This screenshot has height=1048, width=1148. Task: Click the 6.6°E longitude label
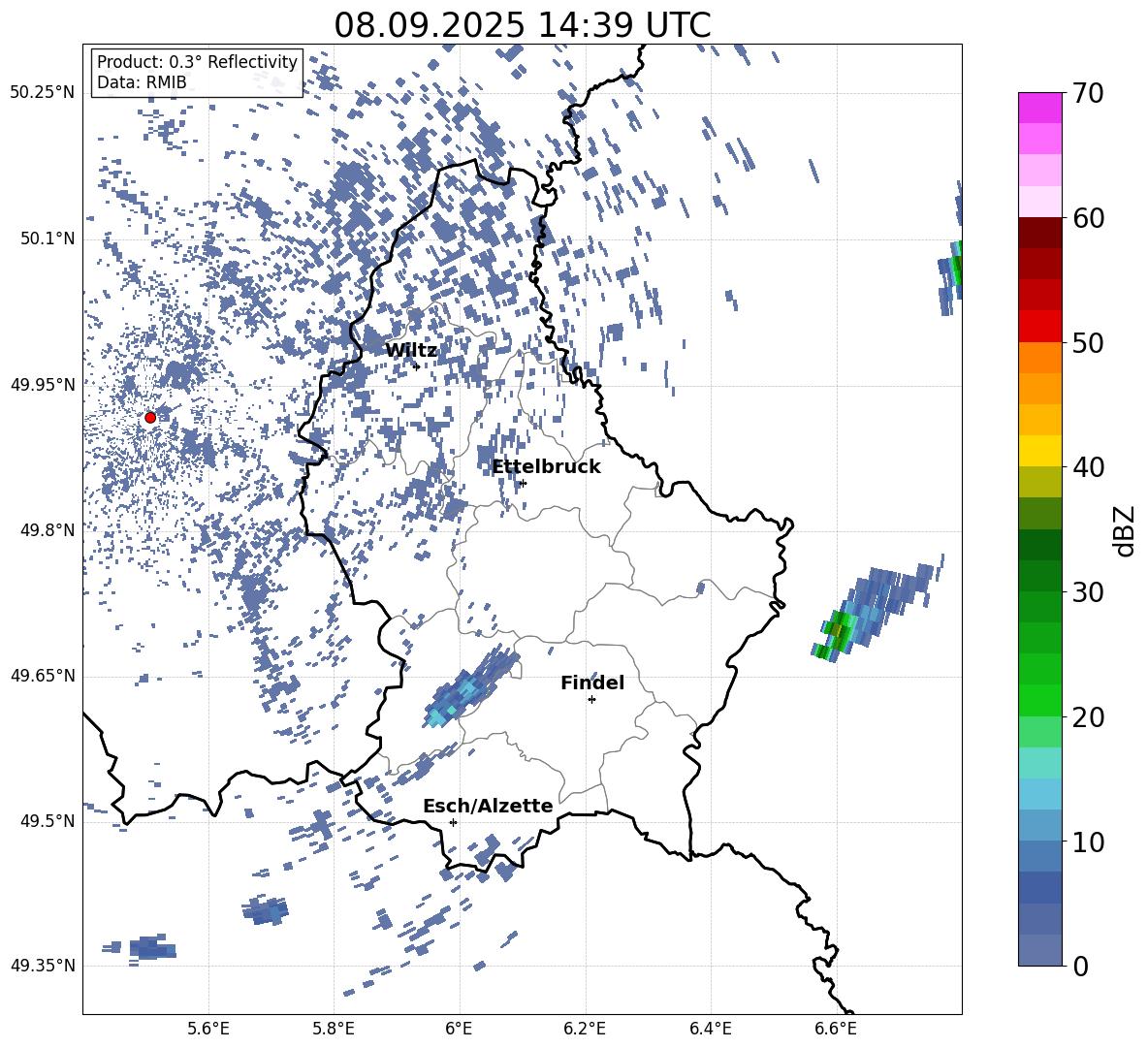click(836, 1029)
